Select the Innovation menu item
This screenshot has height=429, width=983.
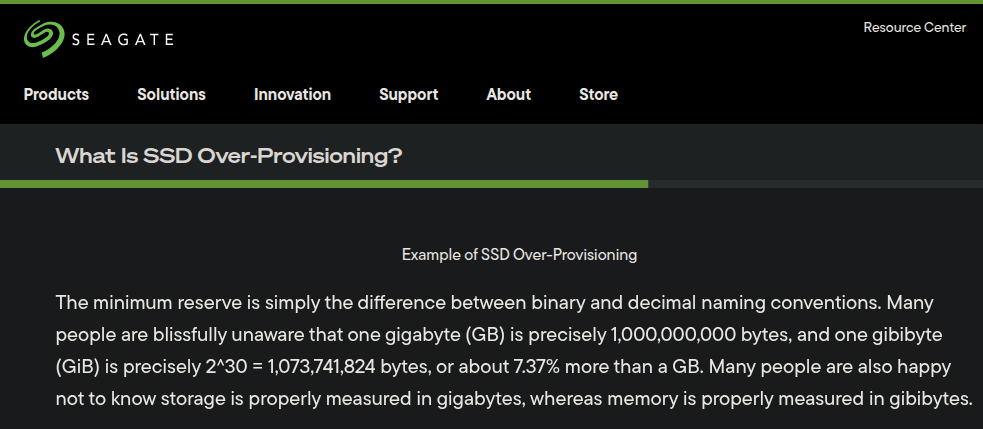[x=292, y=95]
